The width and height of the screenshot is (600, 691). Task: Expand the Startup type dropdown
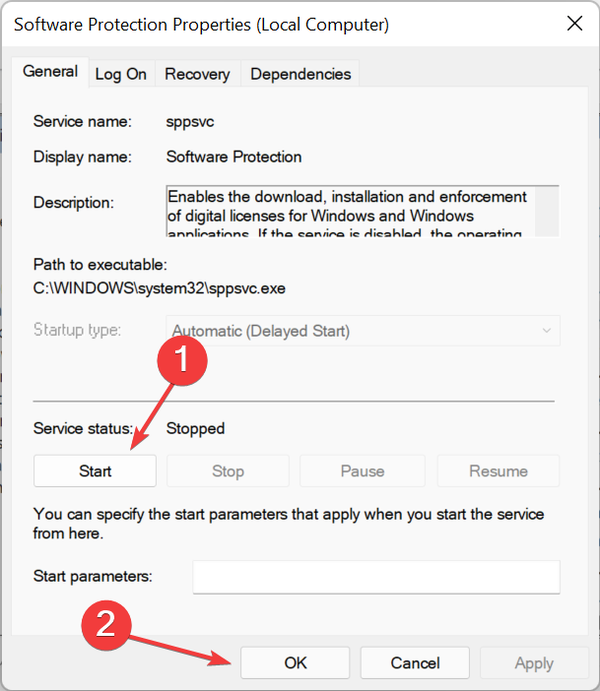tap(362, 330)
